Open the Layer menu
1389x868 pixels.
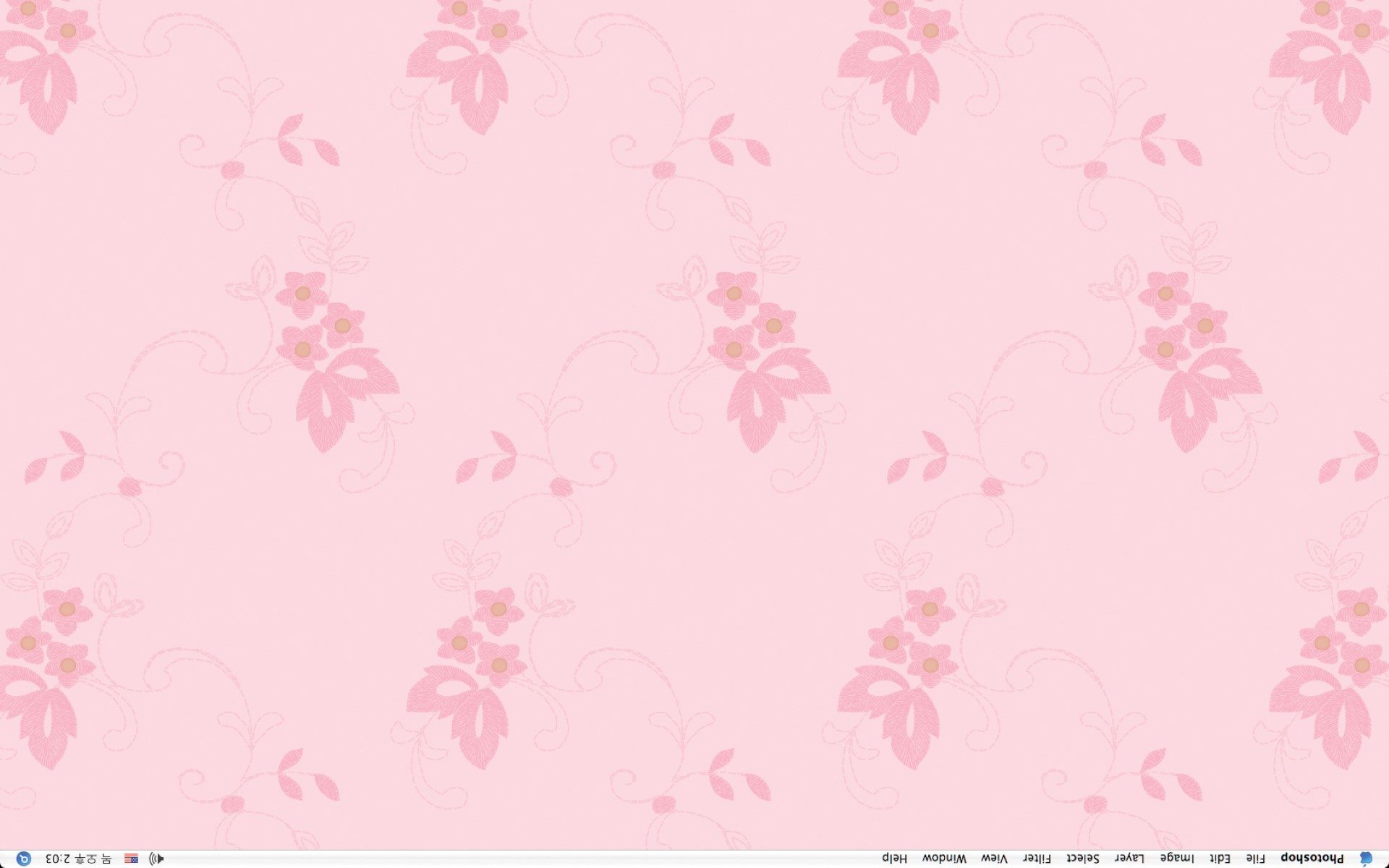pyautogui.click(x=1129, y=859)
